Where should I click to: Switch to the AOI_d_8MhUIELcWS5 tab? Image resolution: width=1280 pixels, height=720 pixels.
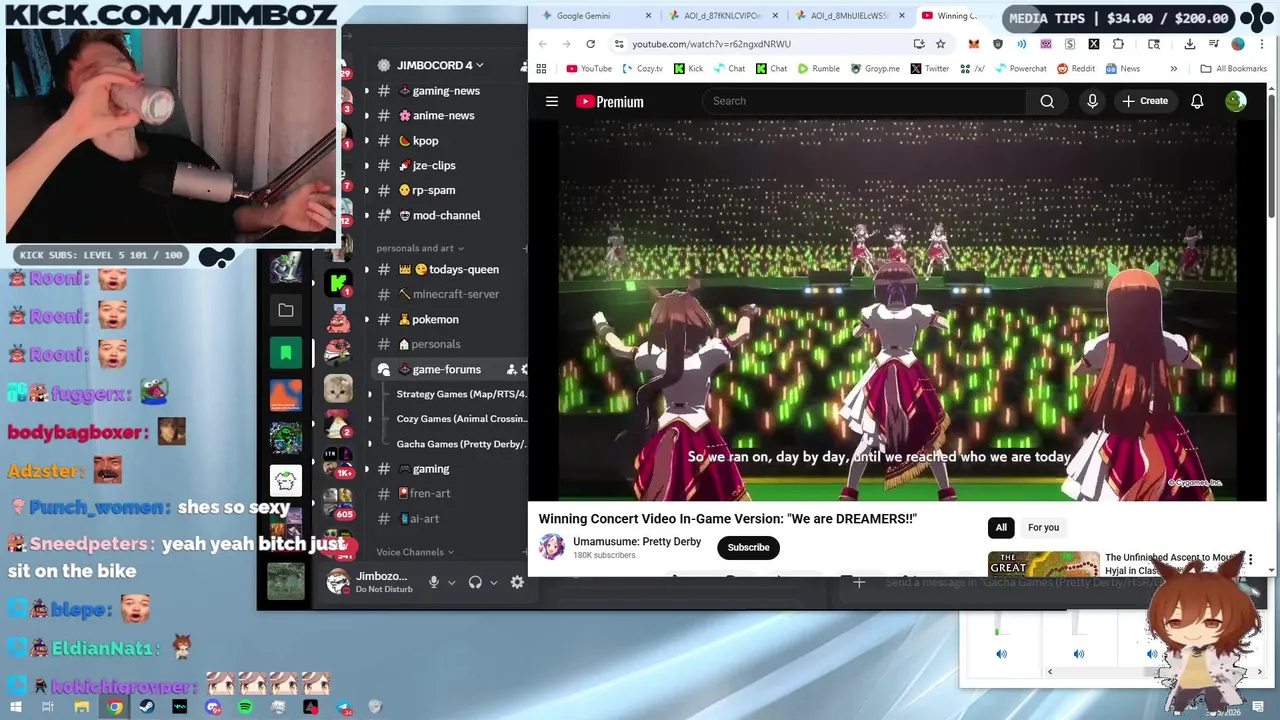(849, 16)
